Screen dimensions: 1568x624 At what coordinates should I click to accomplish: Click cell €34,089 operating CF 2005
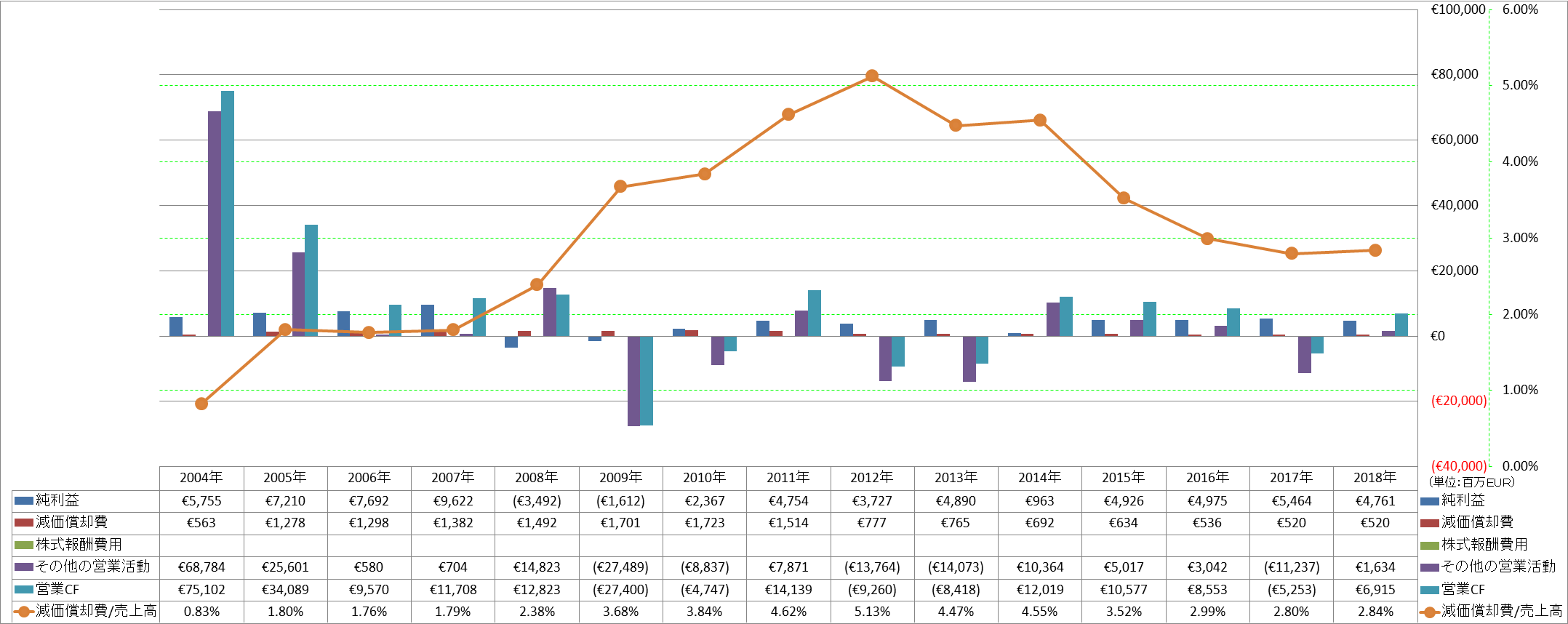[x=285, y=590]
